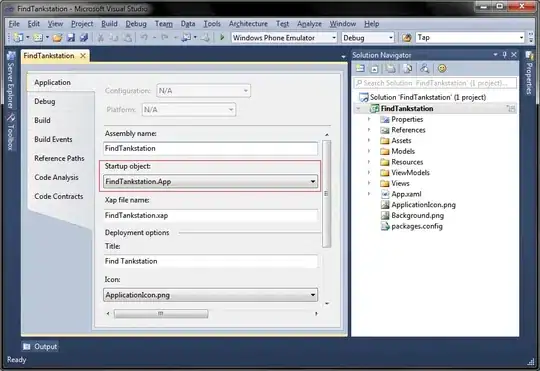Click the Open File folder icon
The image size is (540, 371).
tap(58, 38)
